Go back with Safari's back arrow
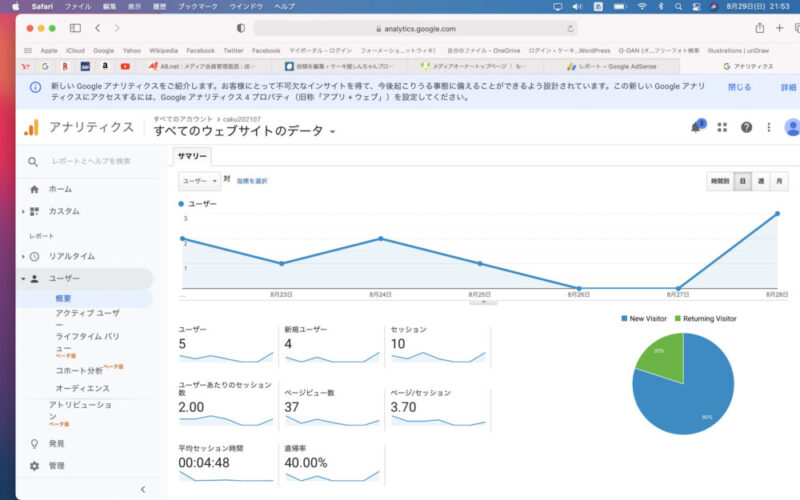This screenshot has height=500, width=800. click(97, 28)
